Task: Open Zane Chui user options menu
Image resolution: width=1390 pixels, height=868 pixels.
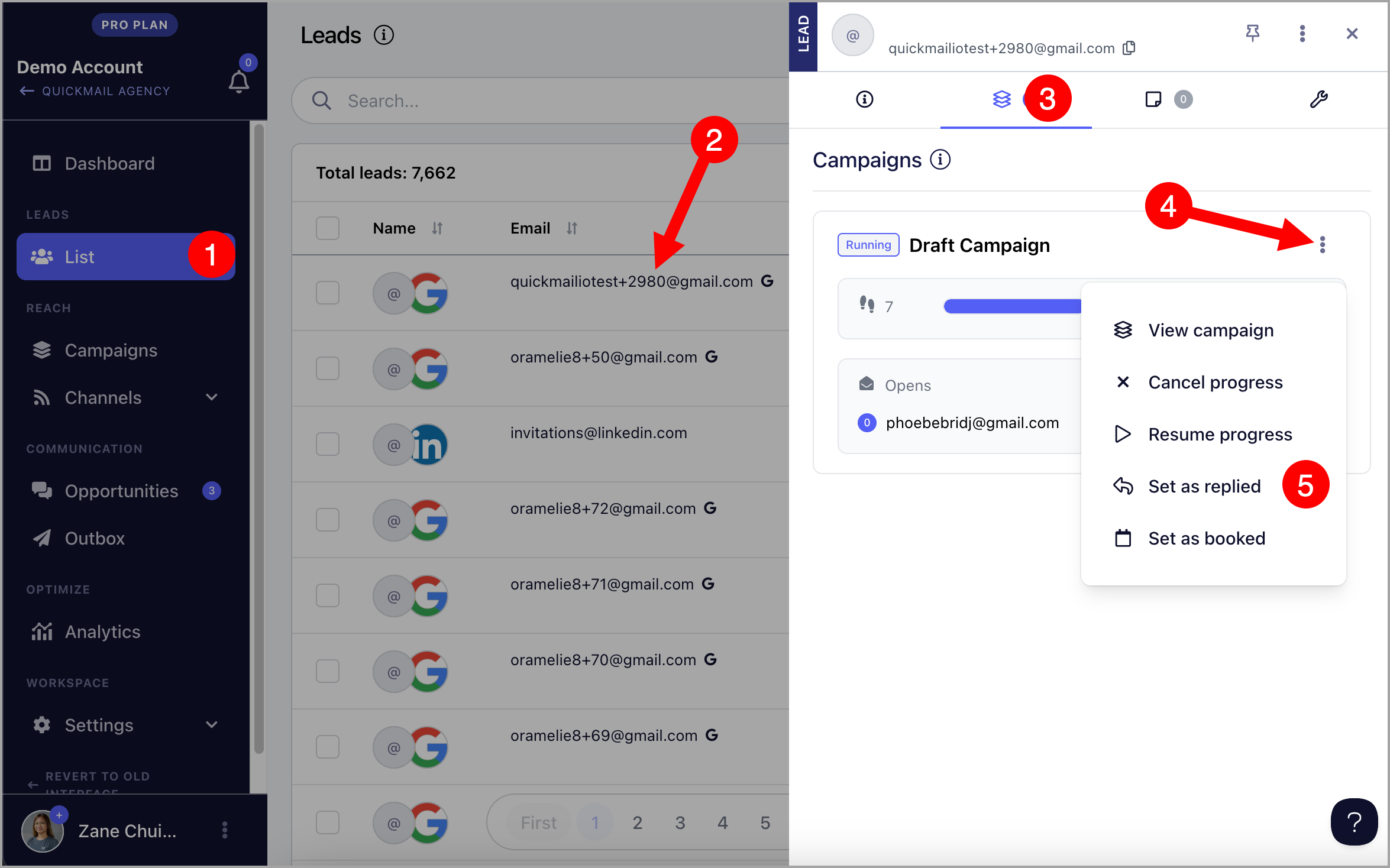Action: (x=225, y=830)
